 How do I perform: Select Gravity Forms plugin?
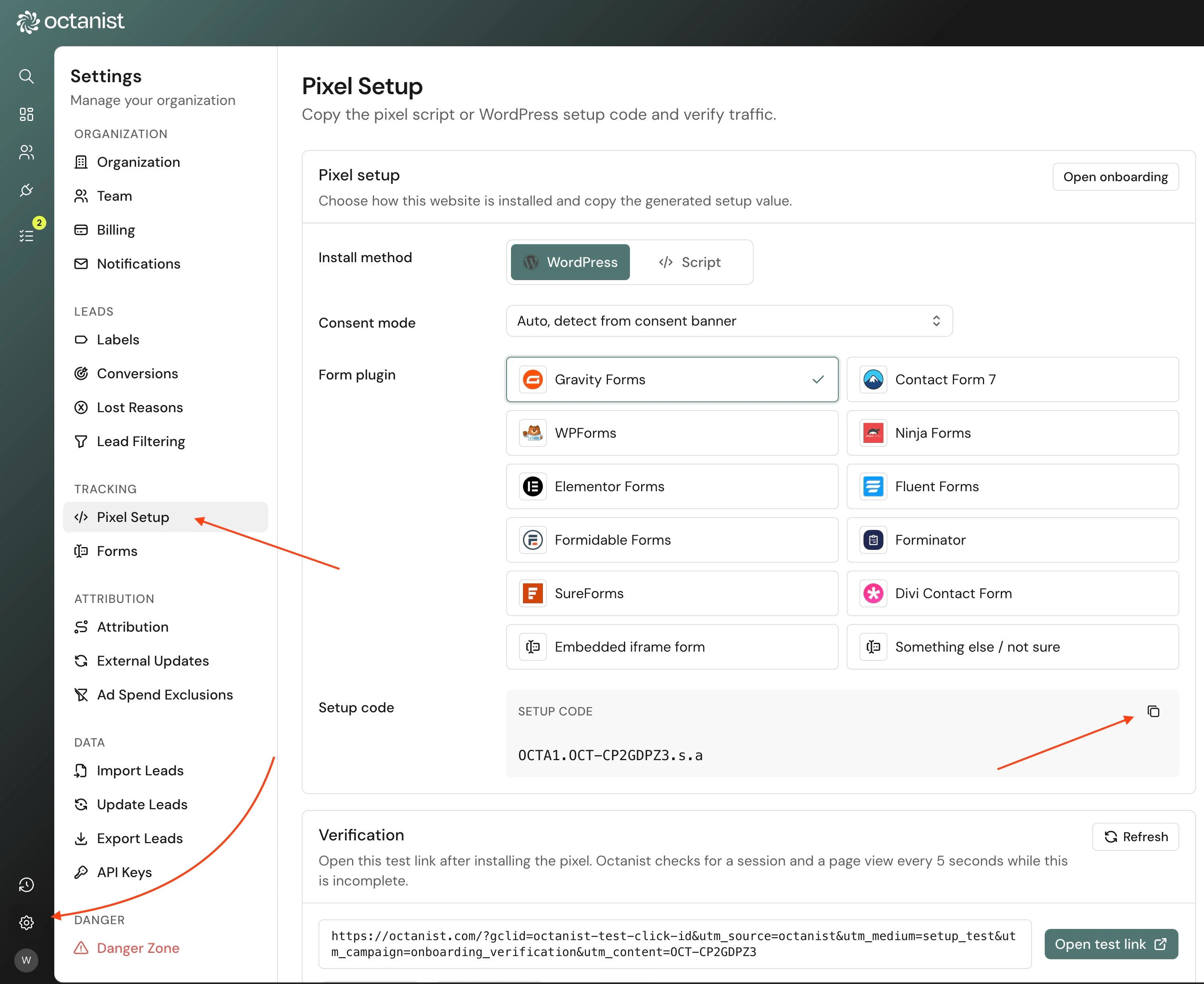tap(672, 379)
